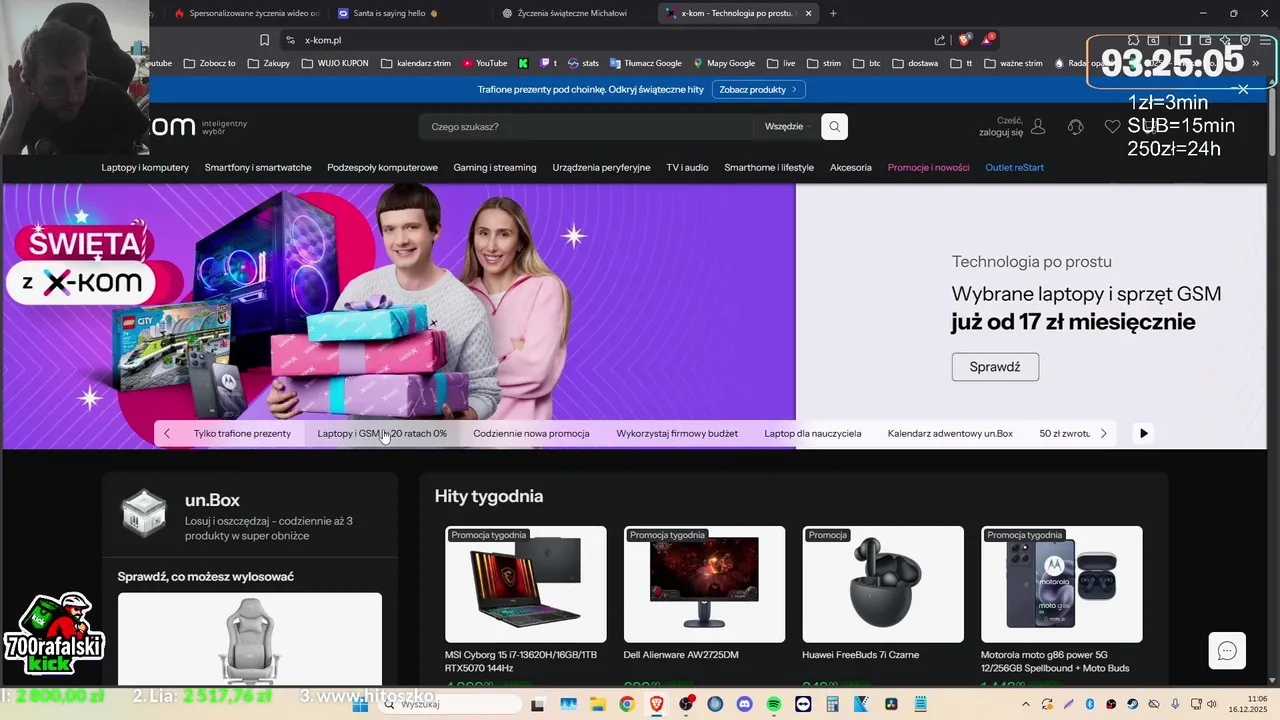Switch to Spersonalizowane życzenia wideo tab
This screenshot has height=720, width=1280.
tap(246, 13)
